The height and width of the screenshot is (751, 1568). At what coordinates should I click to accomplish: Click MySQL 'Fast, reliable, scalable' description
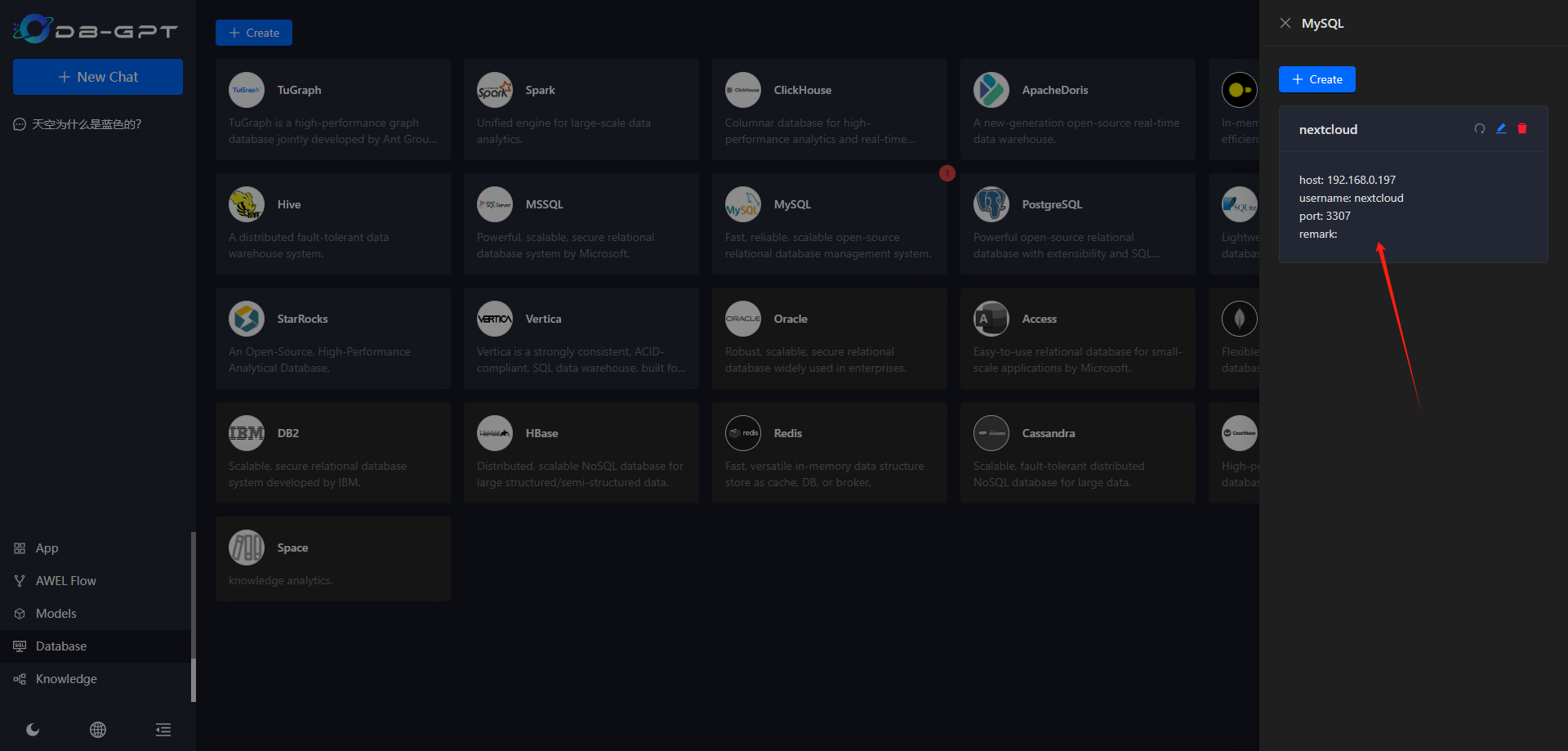tap(827, 245)
